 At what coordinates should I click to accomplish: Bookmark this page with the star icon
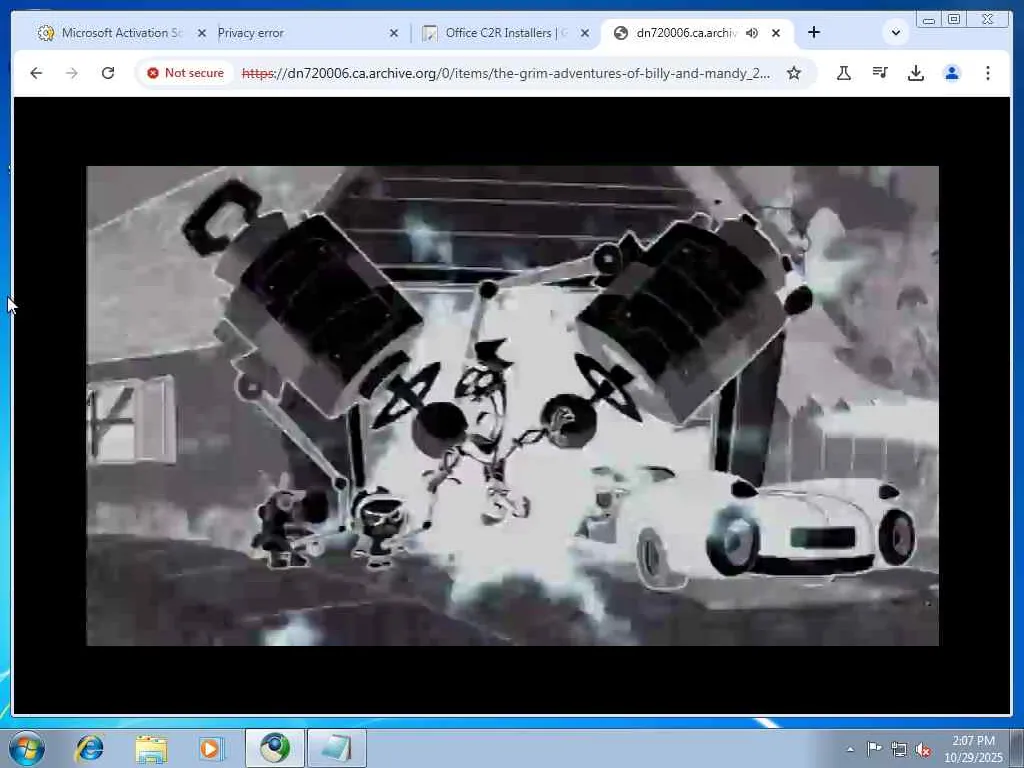point(793,73)
